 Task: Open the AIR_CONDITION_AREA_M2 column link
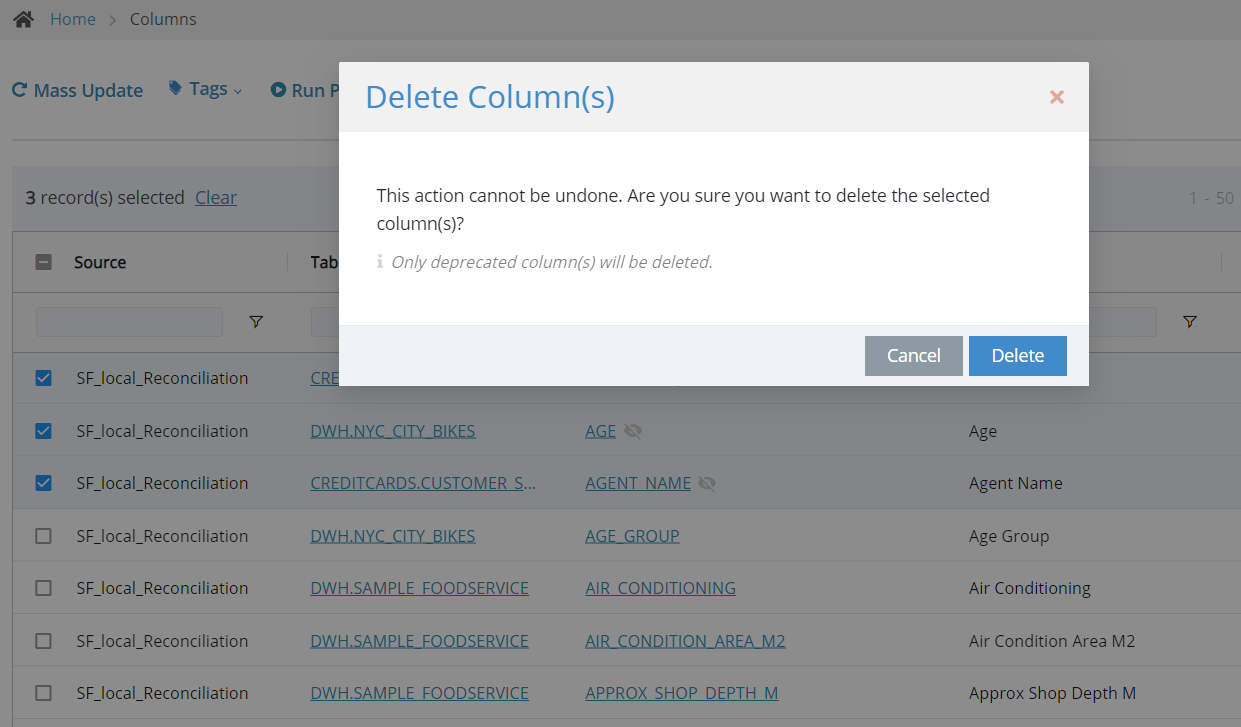tap(685, 641)
